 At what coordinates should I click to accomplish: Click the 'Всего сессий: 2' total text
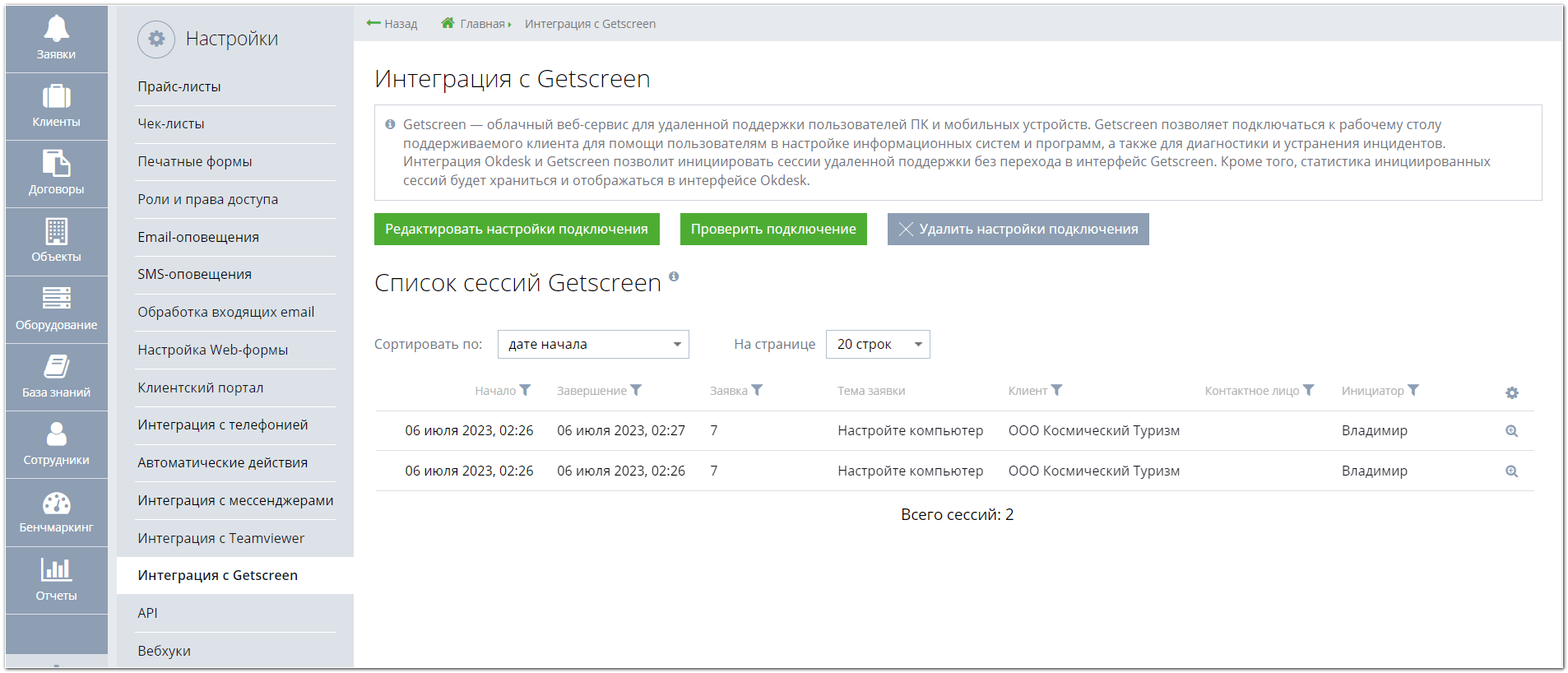pos(958,515)
